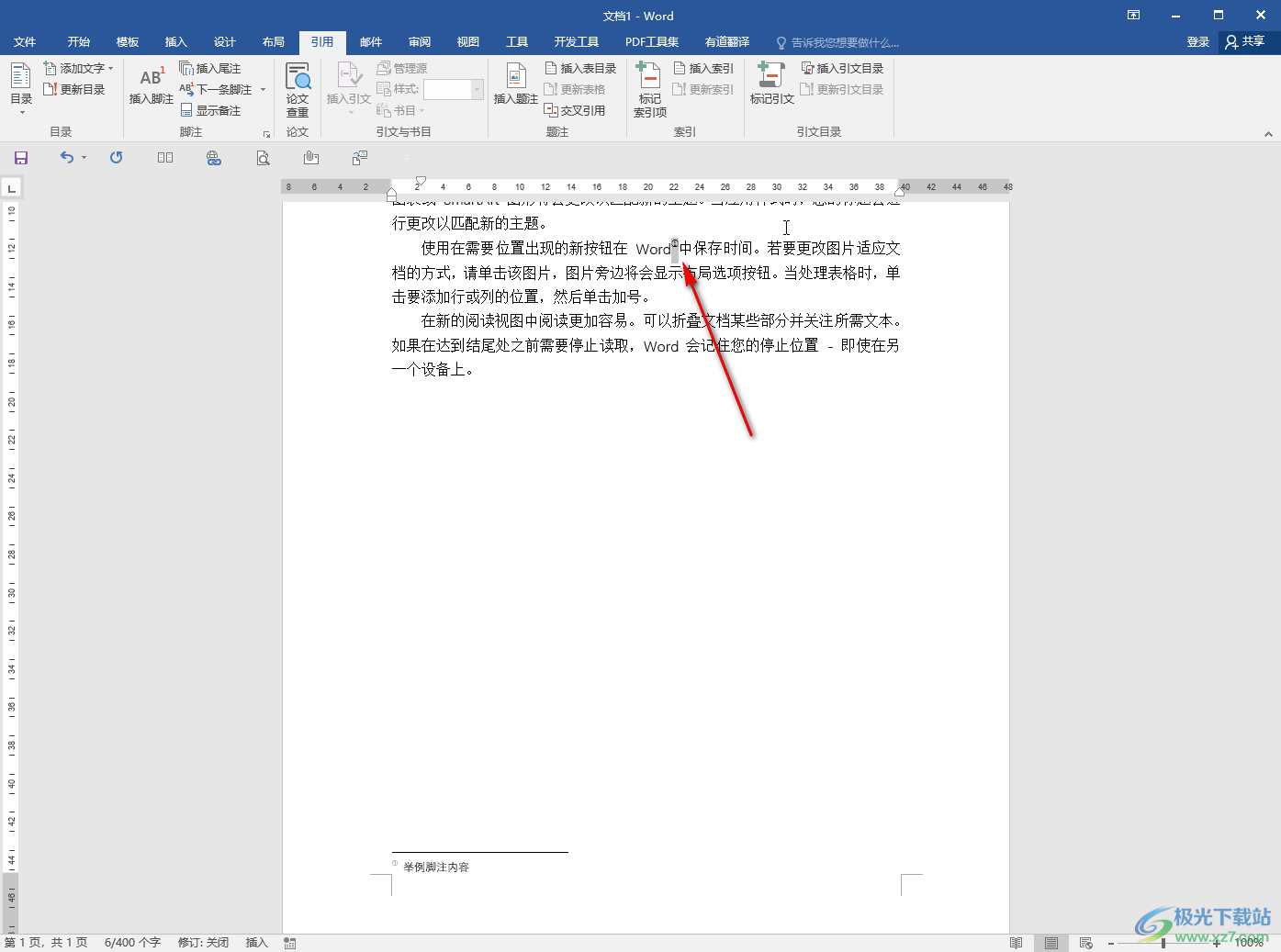Open the 目录 table of contents menu

point(21,88)
